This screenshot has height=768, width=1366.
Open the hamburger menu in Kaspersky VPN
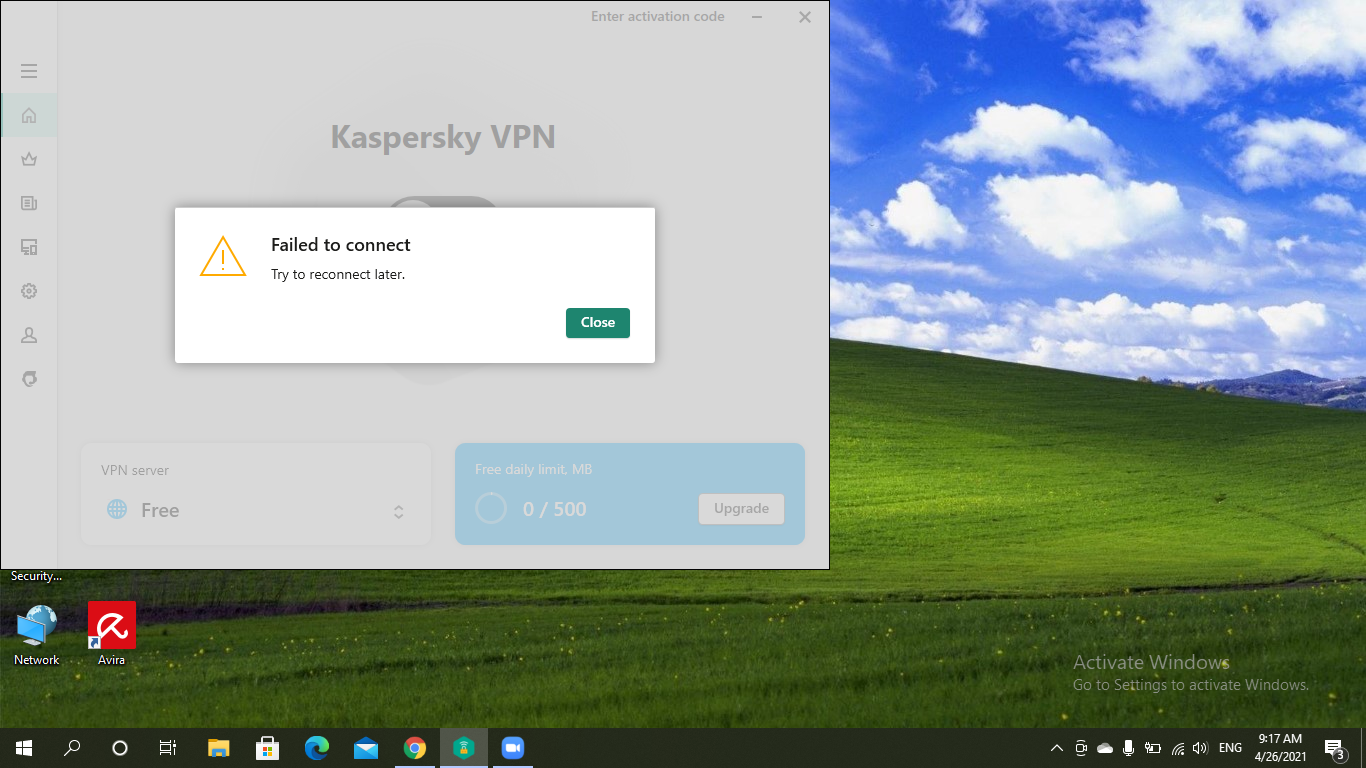[29, 71]
